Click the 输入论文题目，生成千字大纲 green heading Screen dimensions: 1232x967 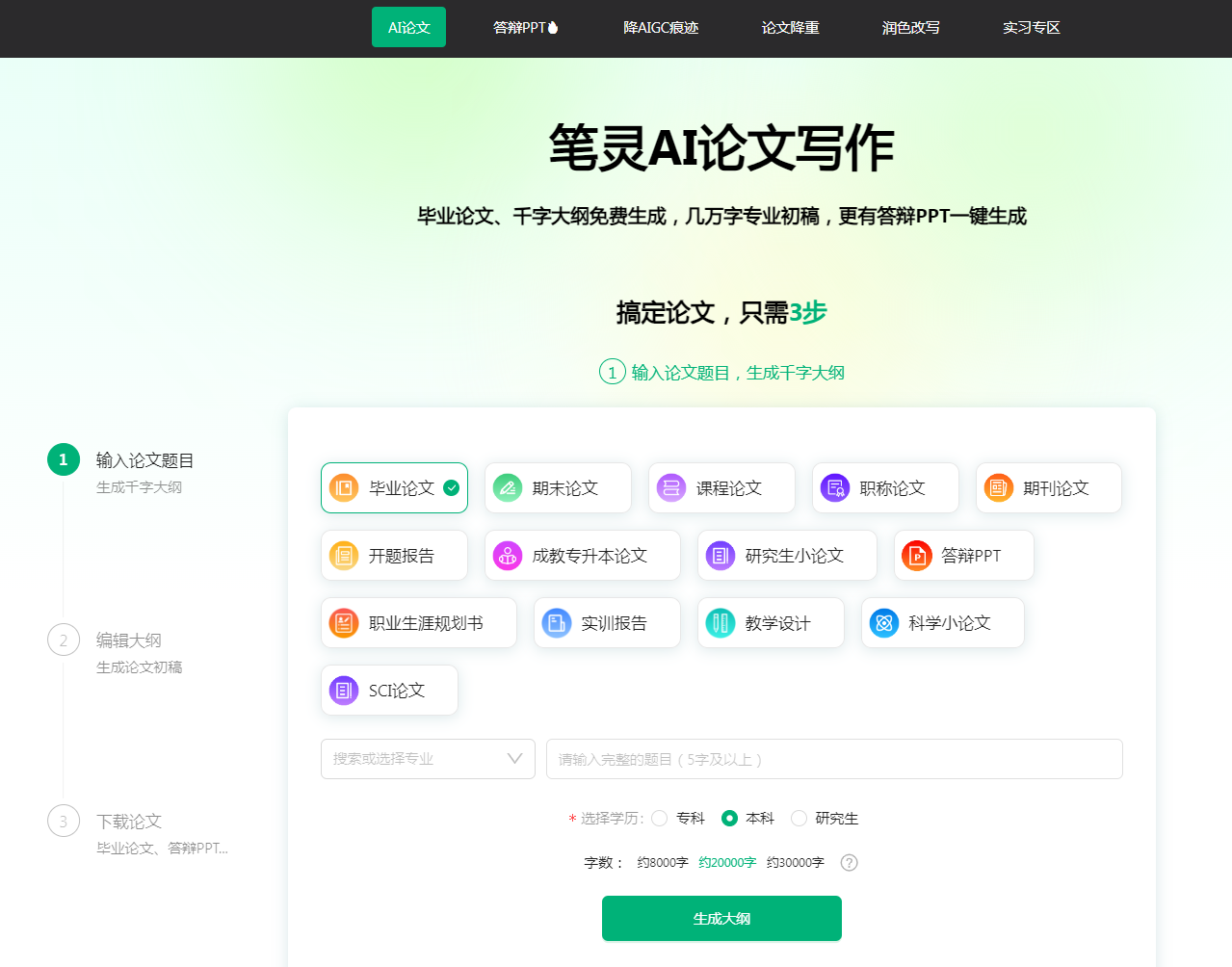tap(738, 373)
